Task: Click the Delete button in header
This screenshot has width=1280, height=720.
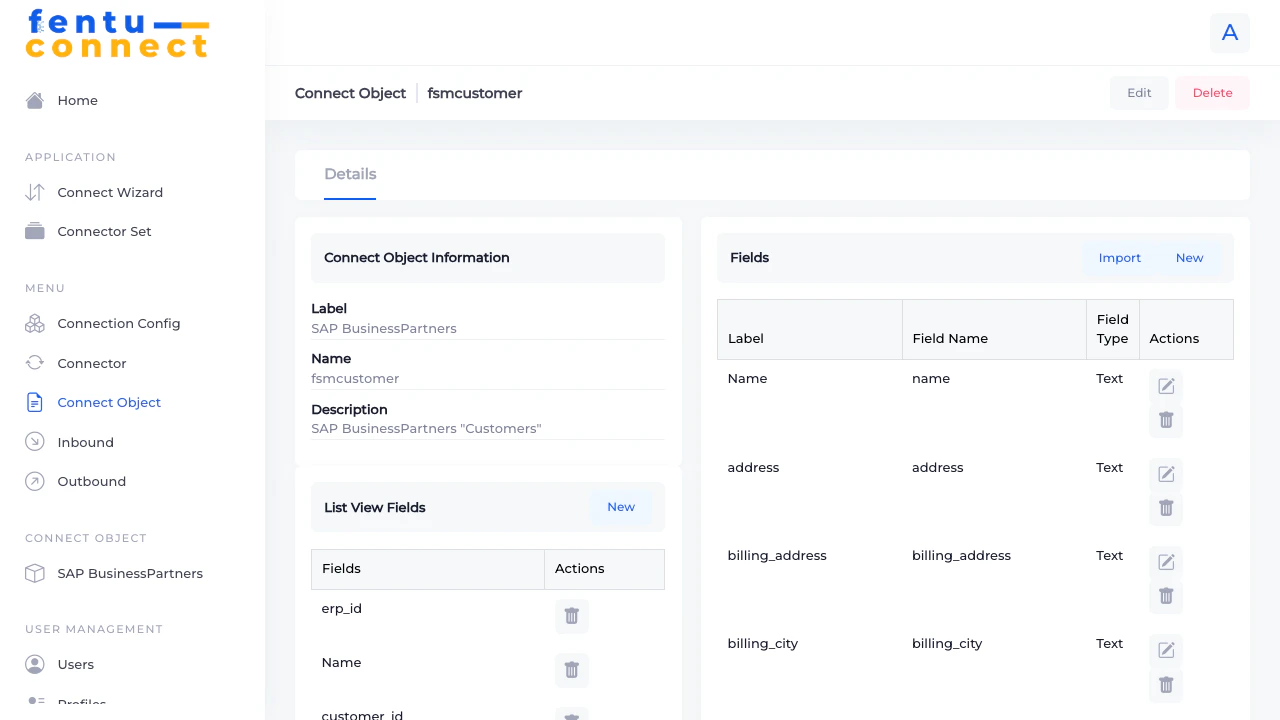Action: pyautogui.click(x=1212, y=93)
